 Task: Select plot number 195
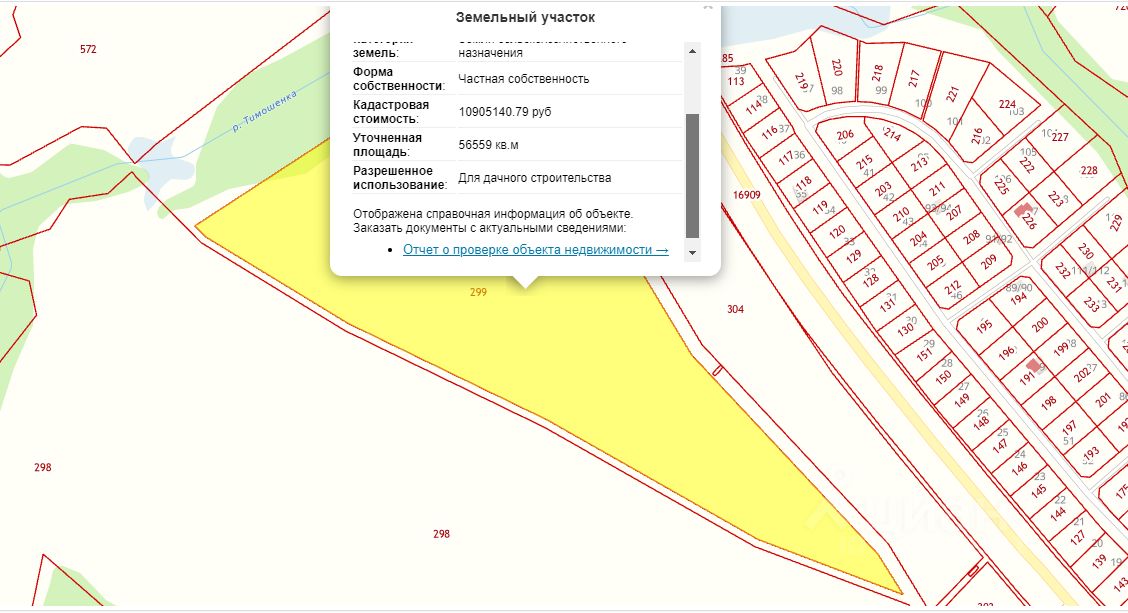(983, 327)
